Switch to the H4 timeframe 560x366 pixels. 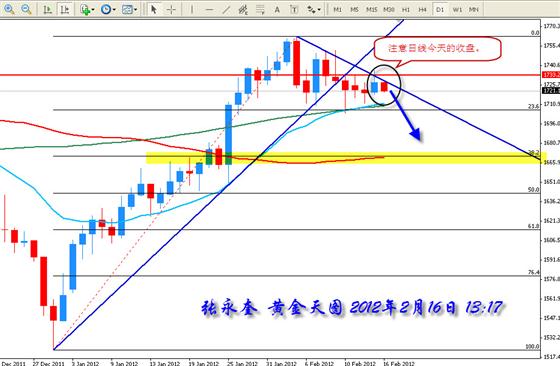tap(422, 10)
